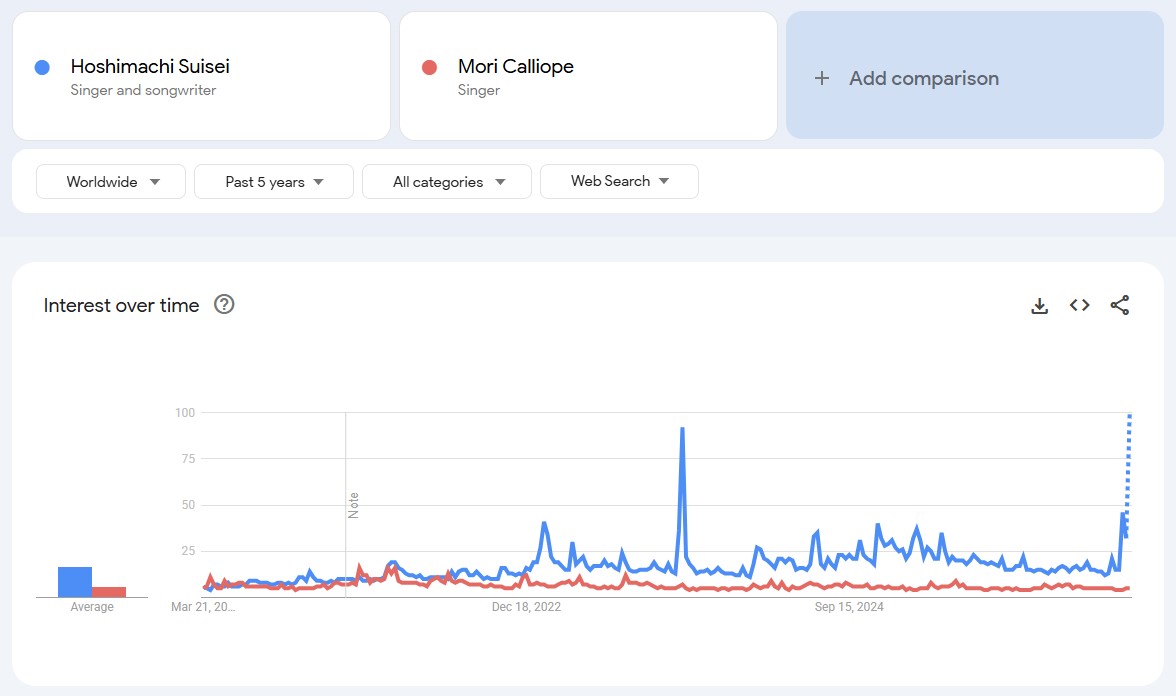Click the Singer and songwriter subtitle
The width and height of the screenshot is (1176, 696).
point(143,90)
